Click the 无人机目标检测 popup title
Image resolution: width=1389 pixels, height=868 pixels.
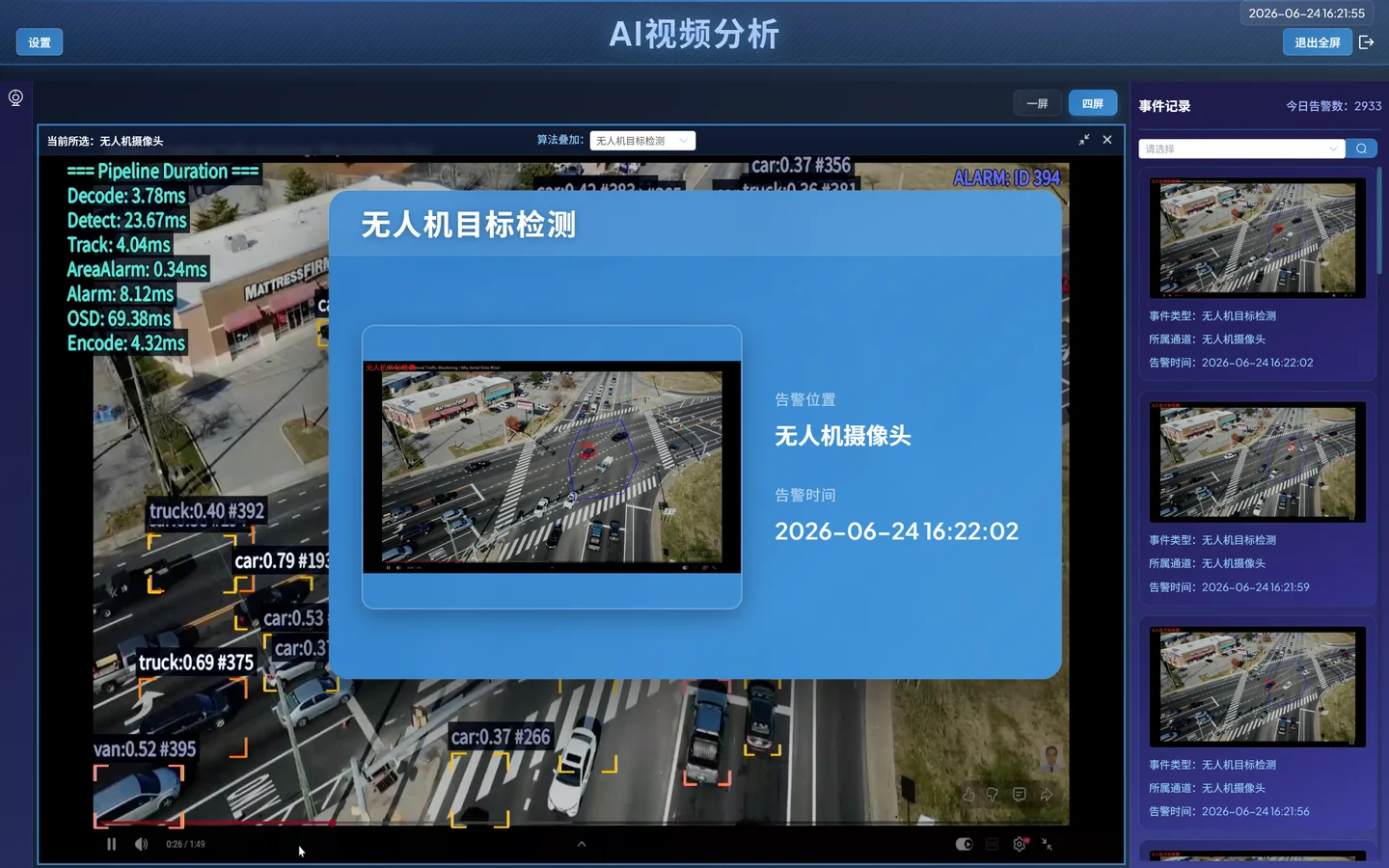(x=469, y=225)
